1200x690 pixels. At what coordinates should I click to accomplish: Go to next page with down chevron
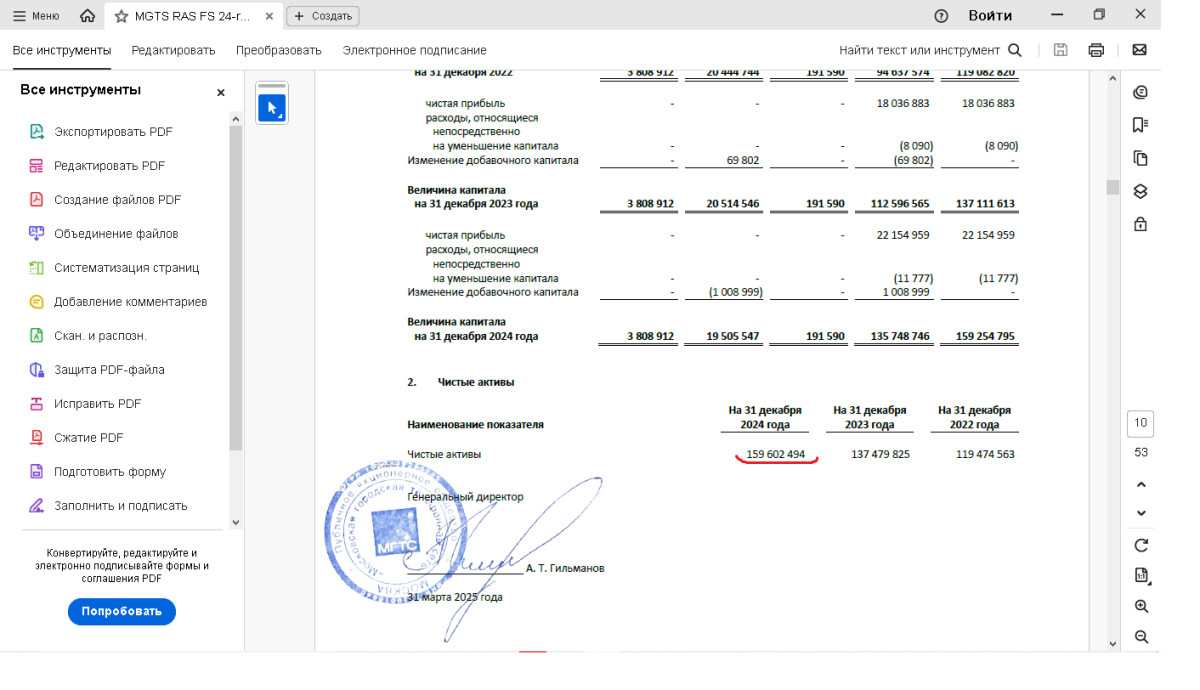tap(1141, 513)
